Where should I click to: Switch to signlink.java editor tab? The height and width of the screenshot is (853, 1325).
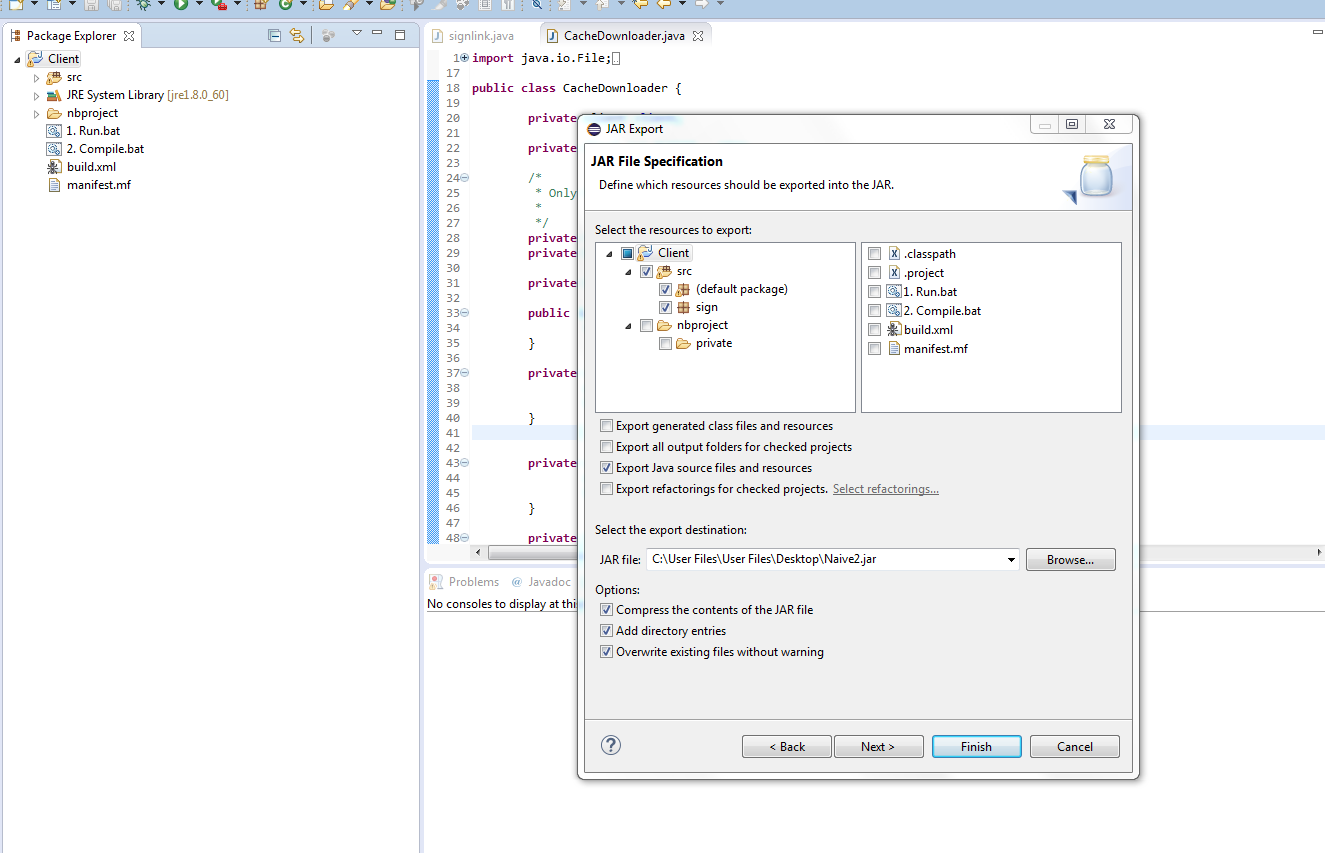(x=473, y=36)
